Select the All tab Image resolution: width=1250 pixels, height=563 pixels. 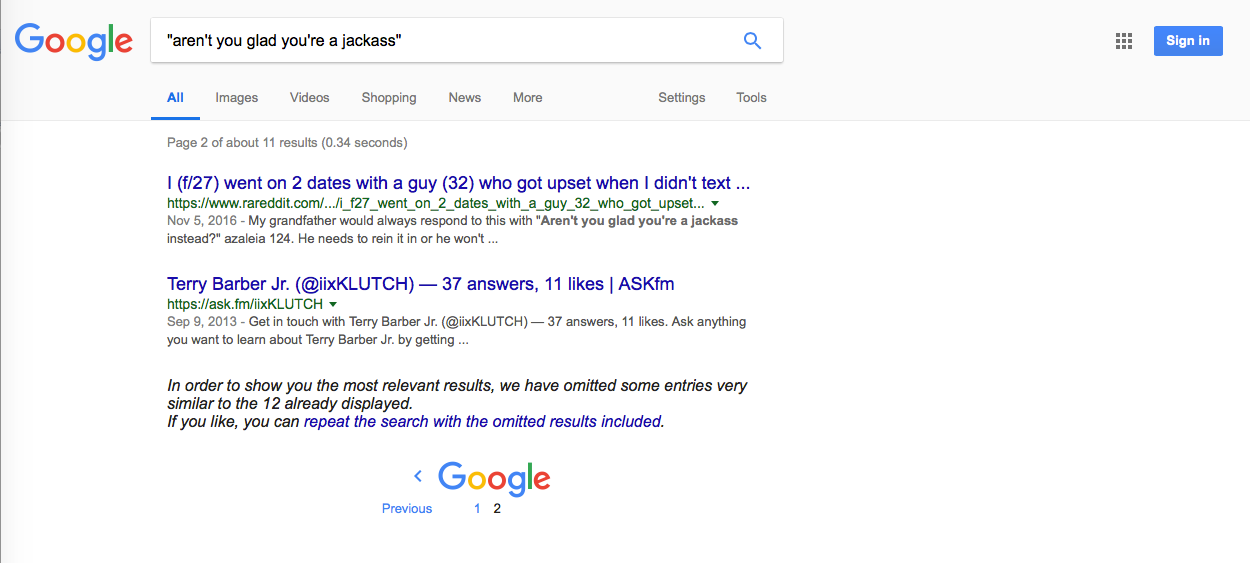(175, 98)
